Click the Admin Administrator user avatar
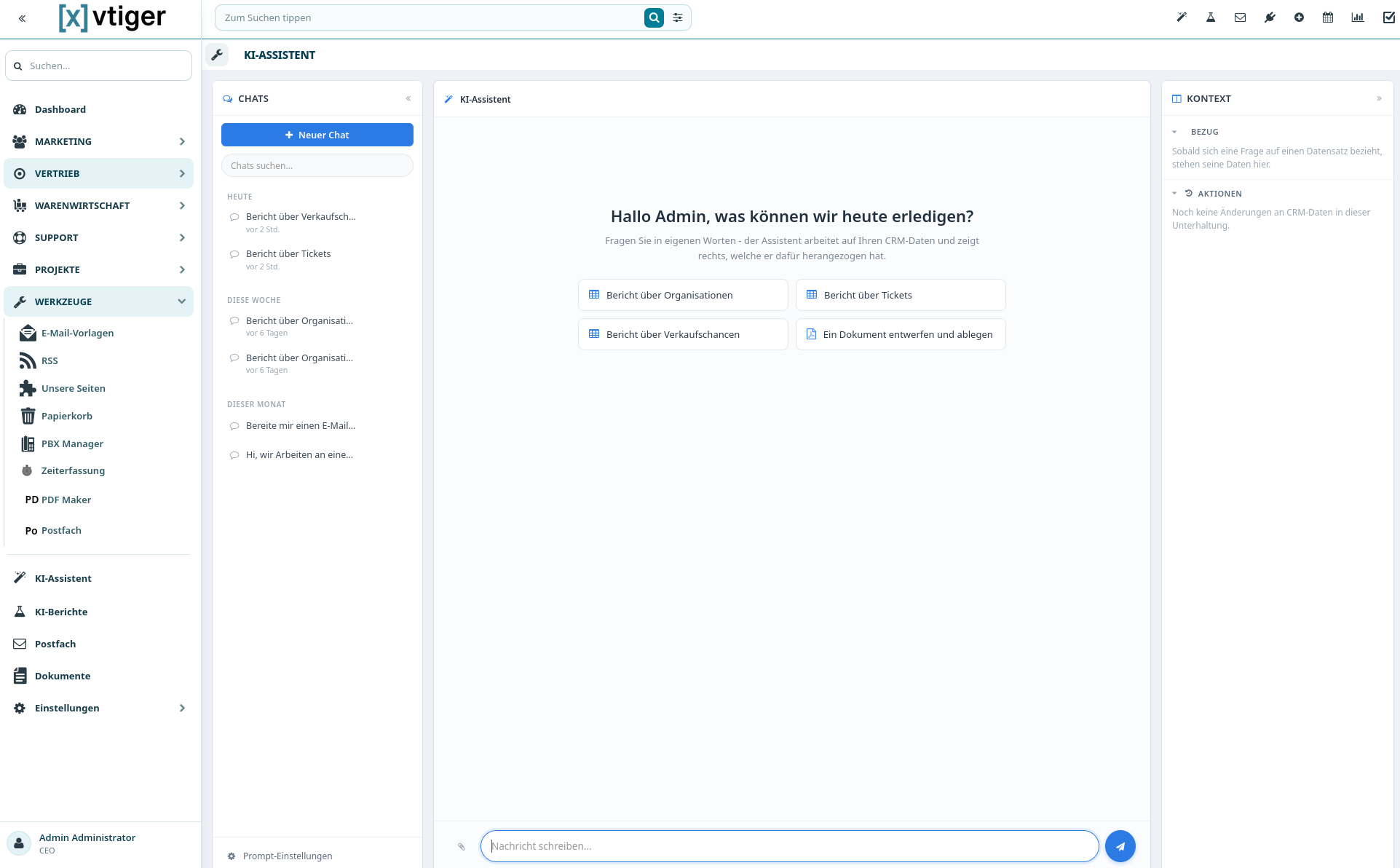Screen dimensions: 1400x868 click(19, 843)
